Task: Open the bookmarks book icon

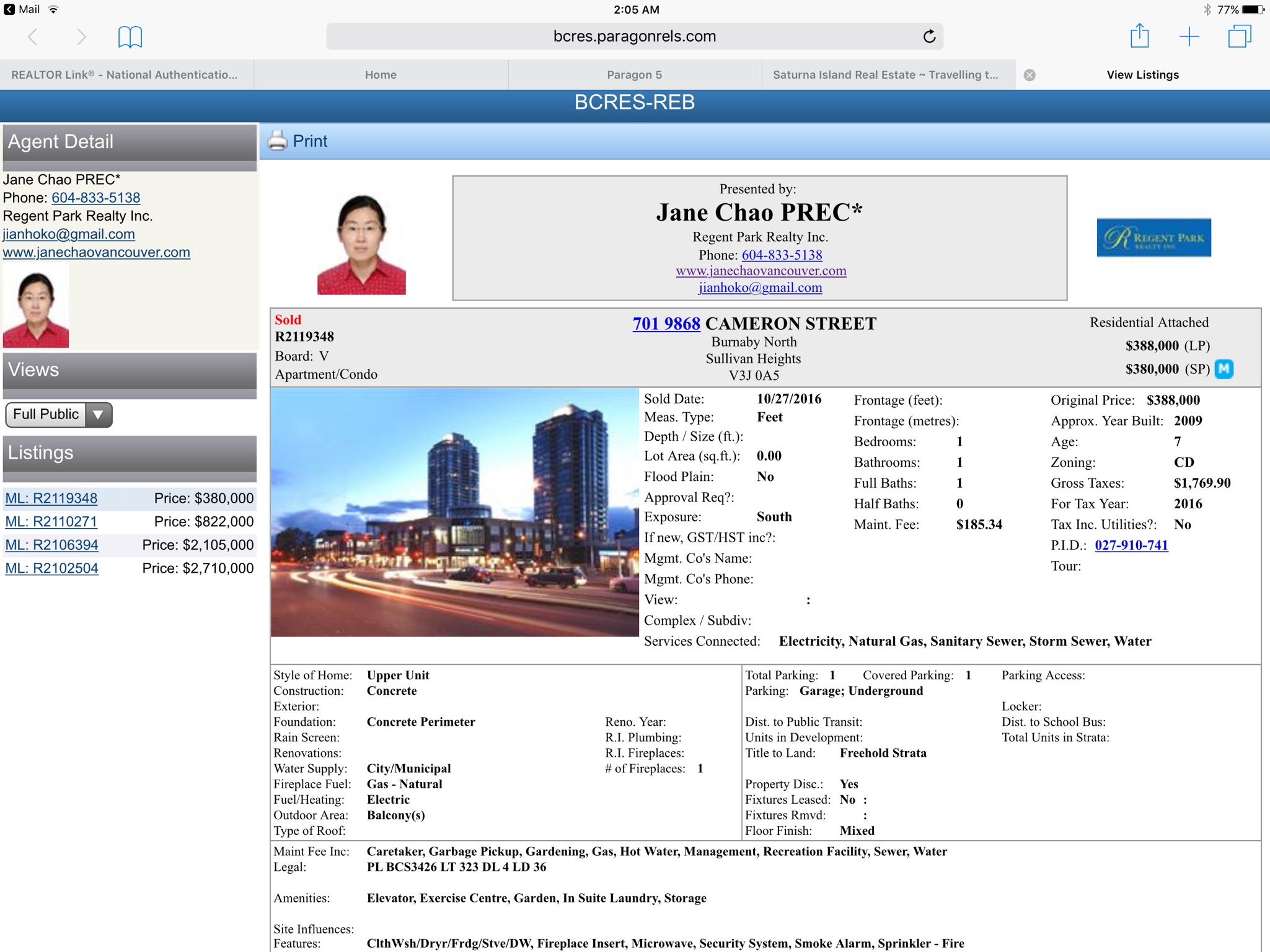Action: pos(130,37)
